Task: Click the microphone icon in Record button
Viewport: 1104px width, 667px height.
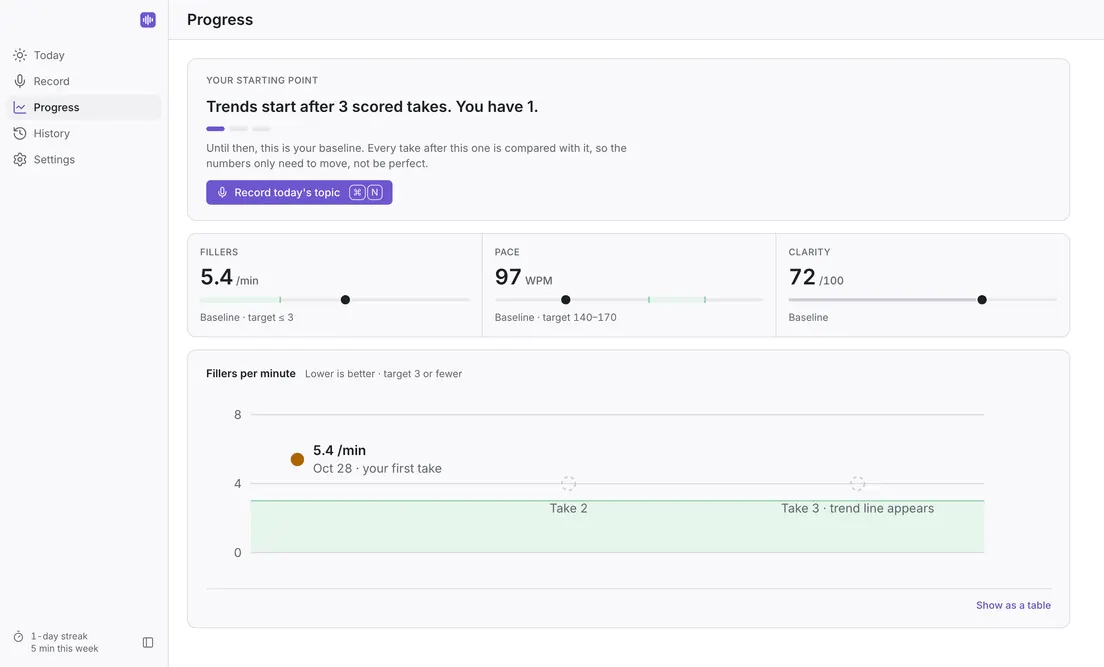Action: 222,192
